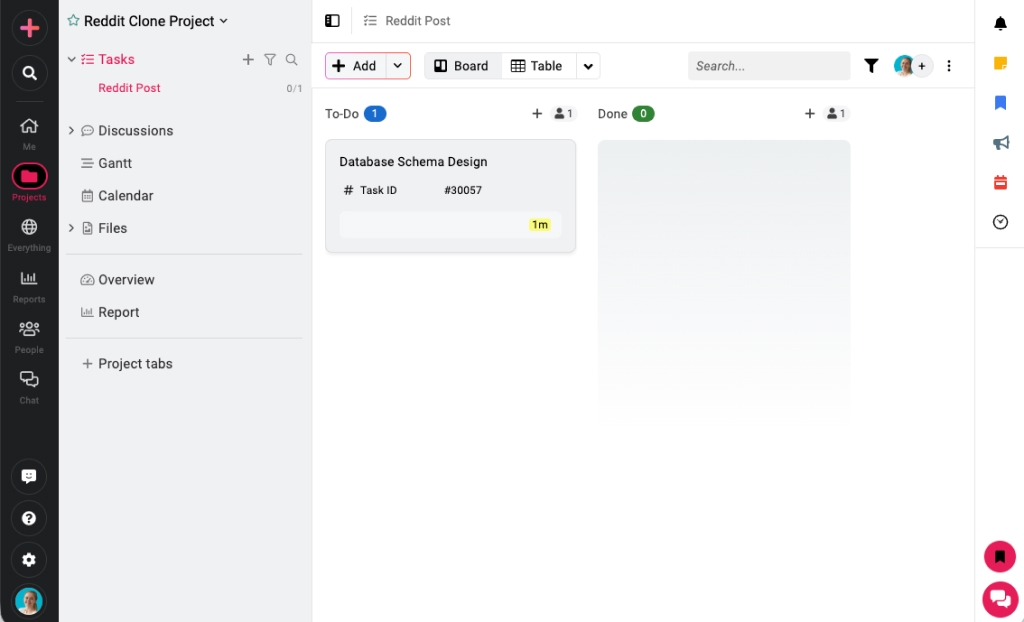Open announcements megaphone icon
Screen dimensions: 1024x622
click(x=1000, y=143)
